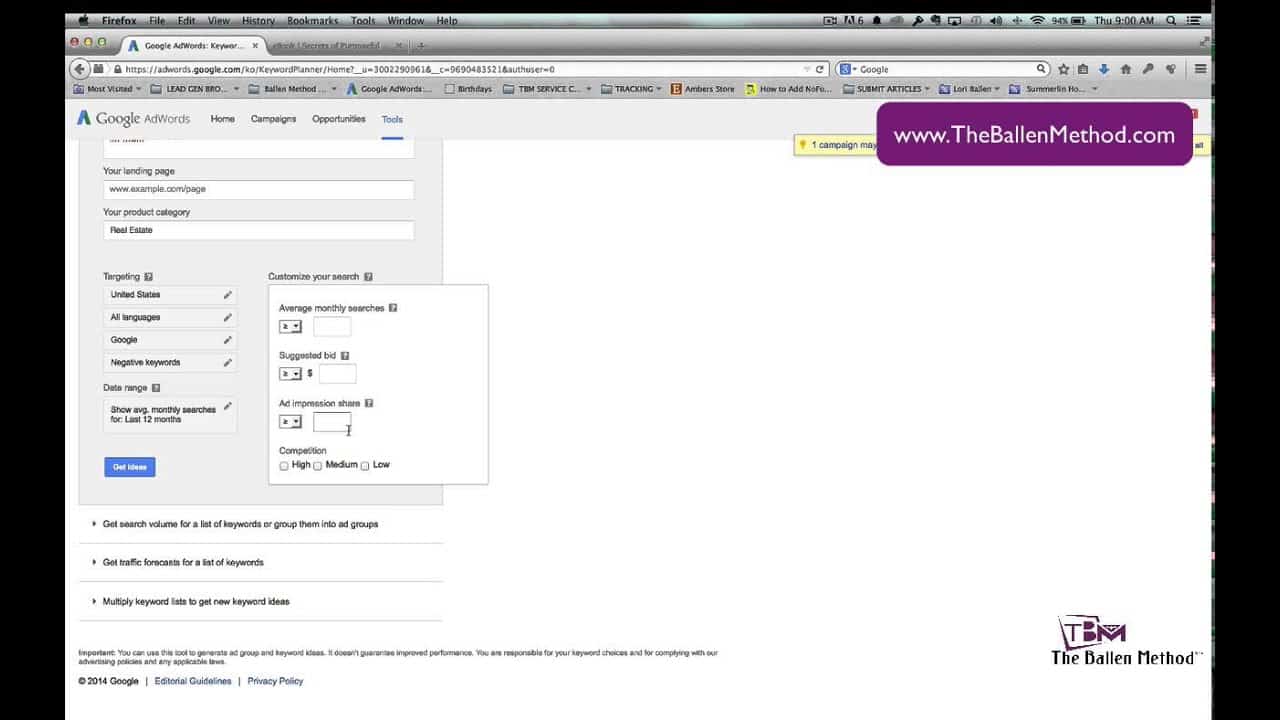Open Editorial Guidelines link
This screenshot has height=720, width=1280.
[193, 681]
